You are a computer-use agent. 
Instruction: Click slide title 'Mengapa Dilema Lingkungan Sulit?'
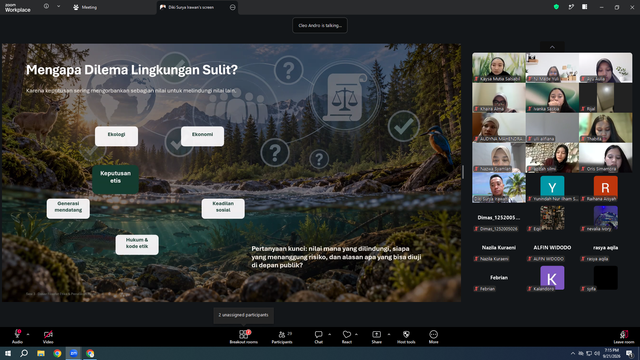pos(132,70)
